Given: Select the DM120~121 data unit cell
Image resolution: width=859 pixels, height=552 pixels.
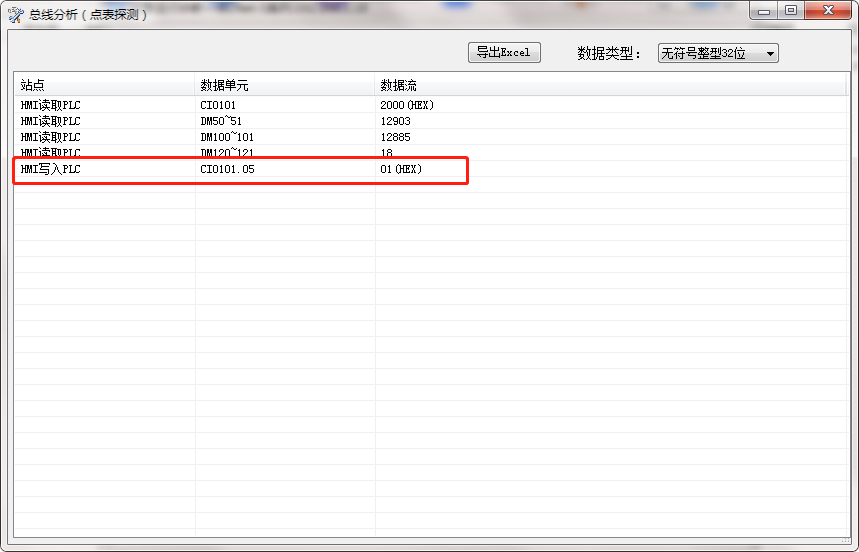Looking at the screenshot, I should 227,152.
